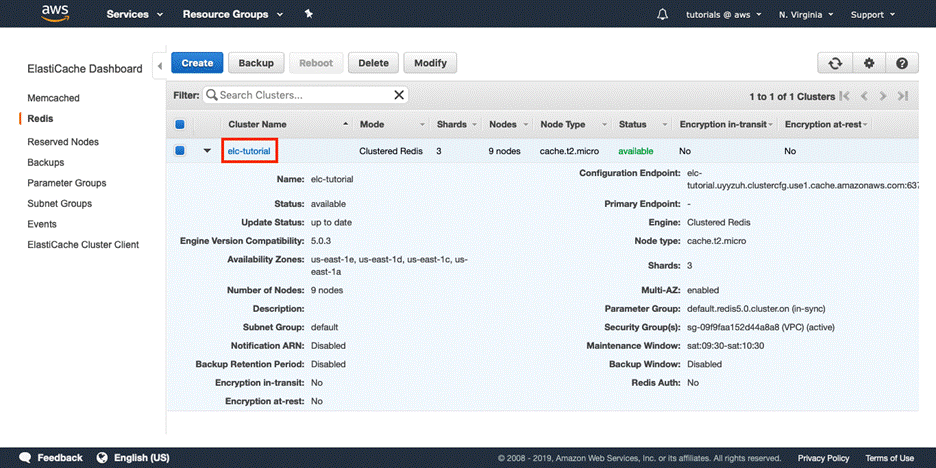936x468 pixels.
Task: Click the refresh clusters icon button
Action: coord(835,63)
